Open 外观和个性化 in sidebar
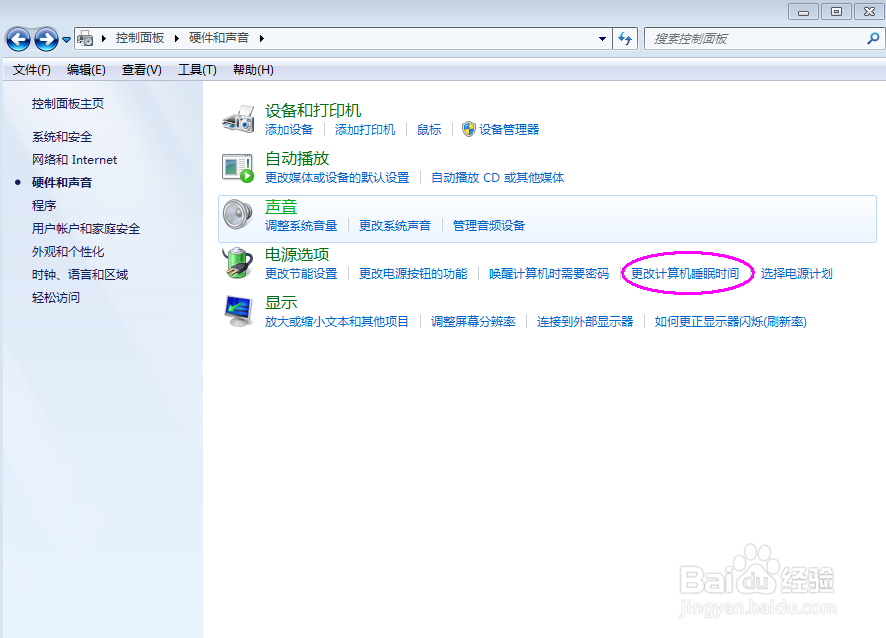Image resolution: width=886 pixels, height=638 pixels. [x=68, y=251]
